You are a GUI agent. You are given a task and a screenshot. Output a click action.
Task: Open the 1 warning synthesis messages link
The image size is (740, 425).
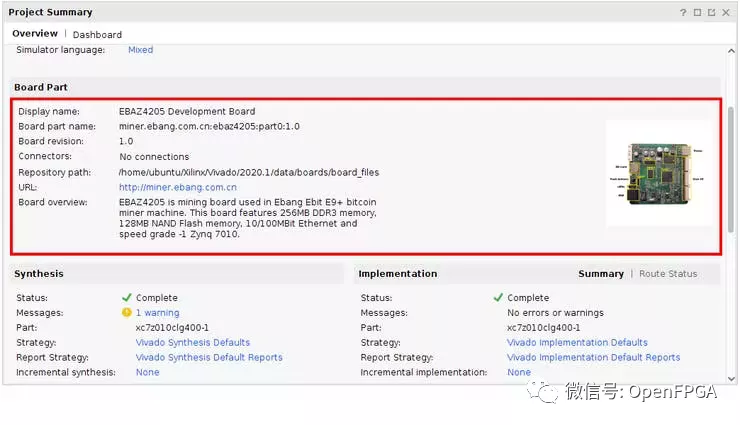tap(158, 313)
